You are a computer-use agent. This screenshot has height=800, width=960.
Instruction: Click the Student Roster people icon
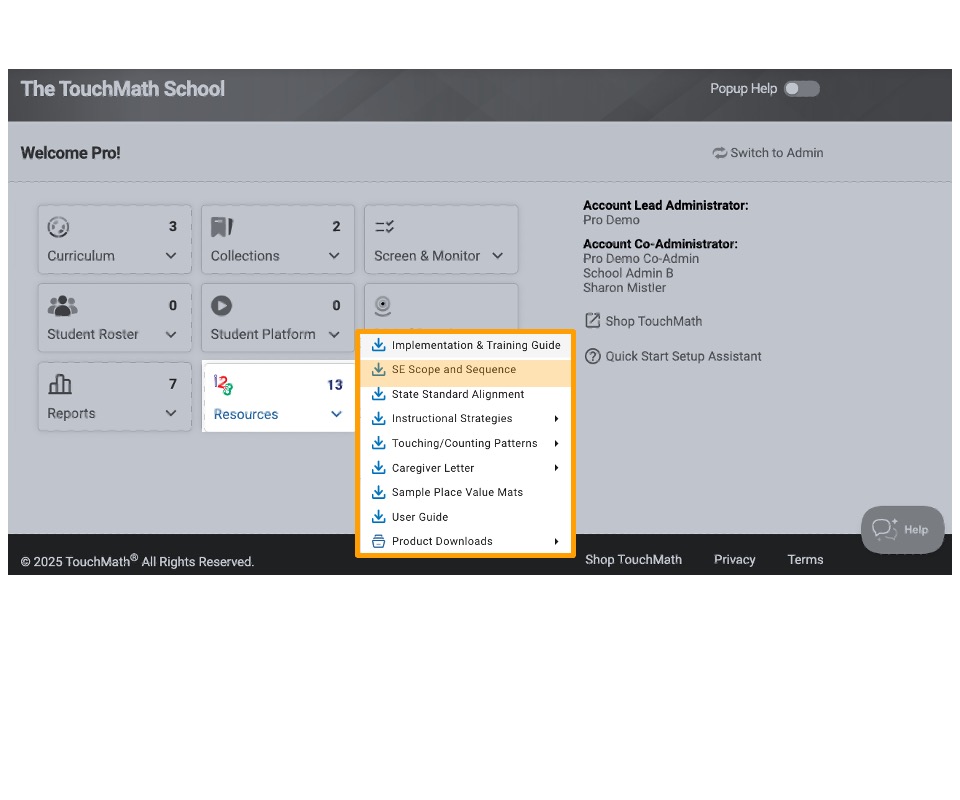62,305
